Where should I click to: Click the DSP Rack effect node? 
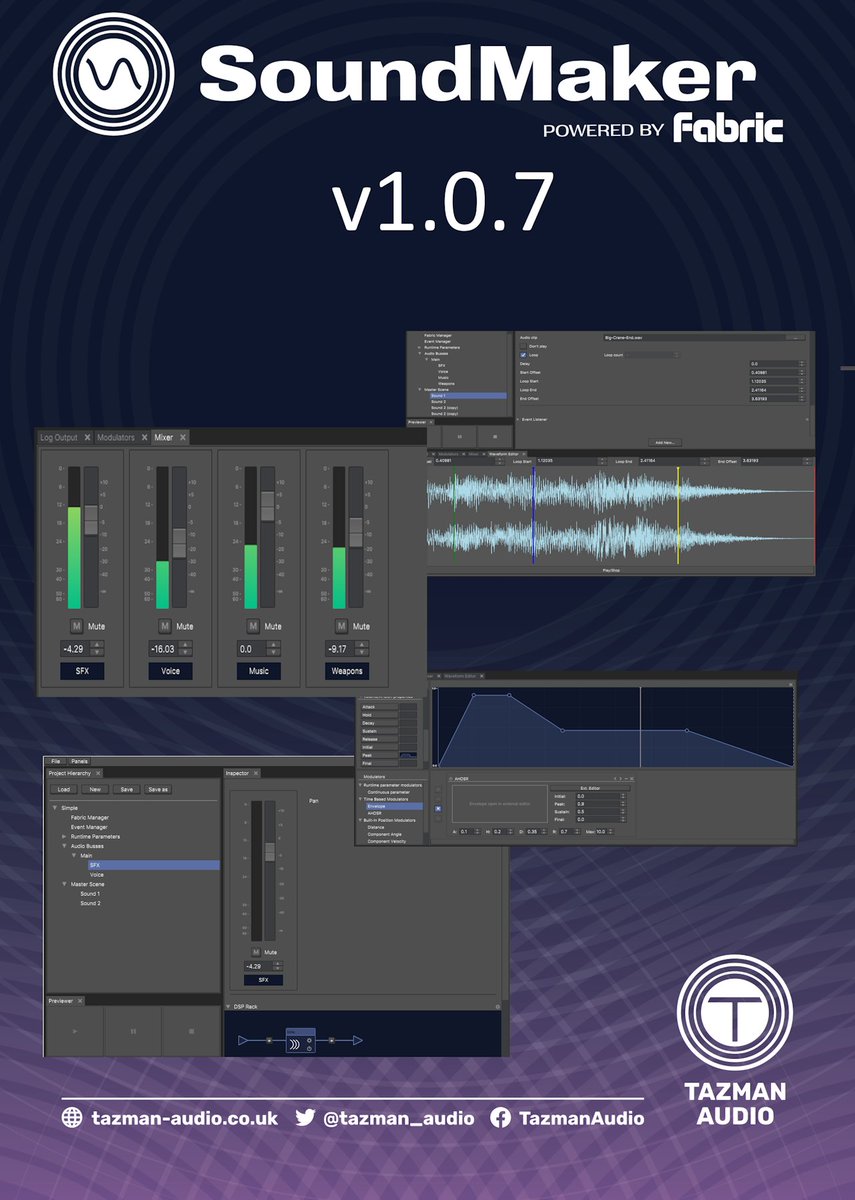coord(301,1041)
